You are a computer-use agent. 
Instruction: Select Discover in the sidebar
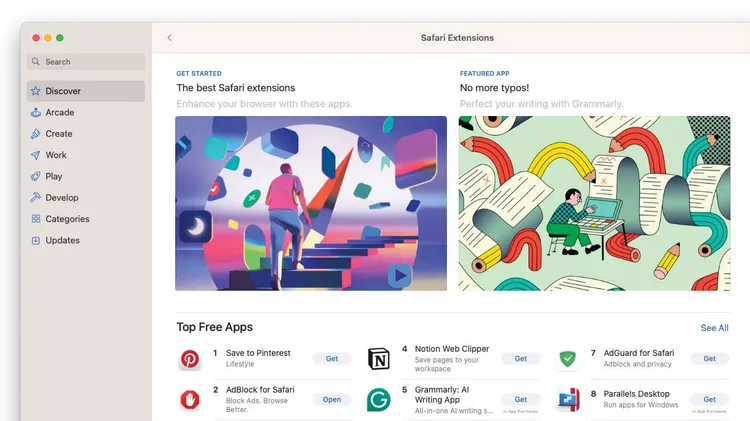pos(86,91)
